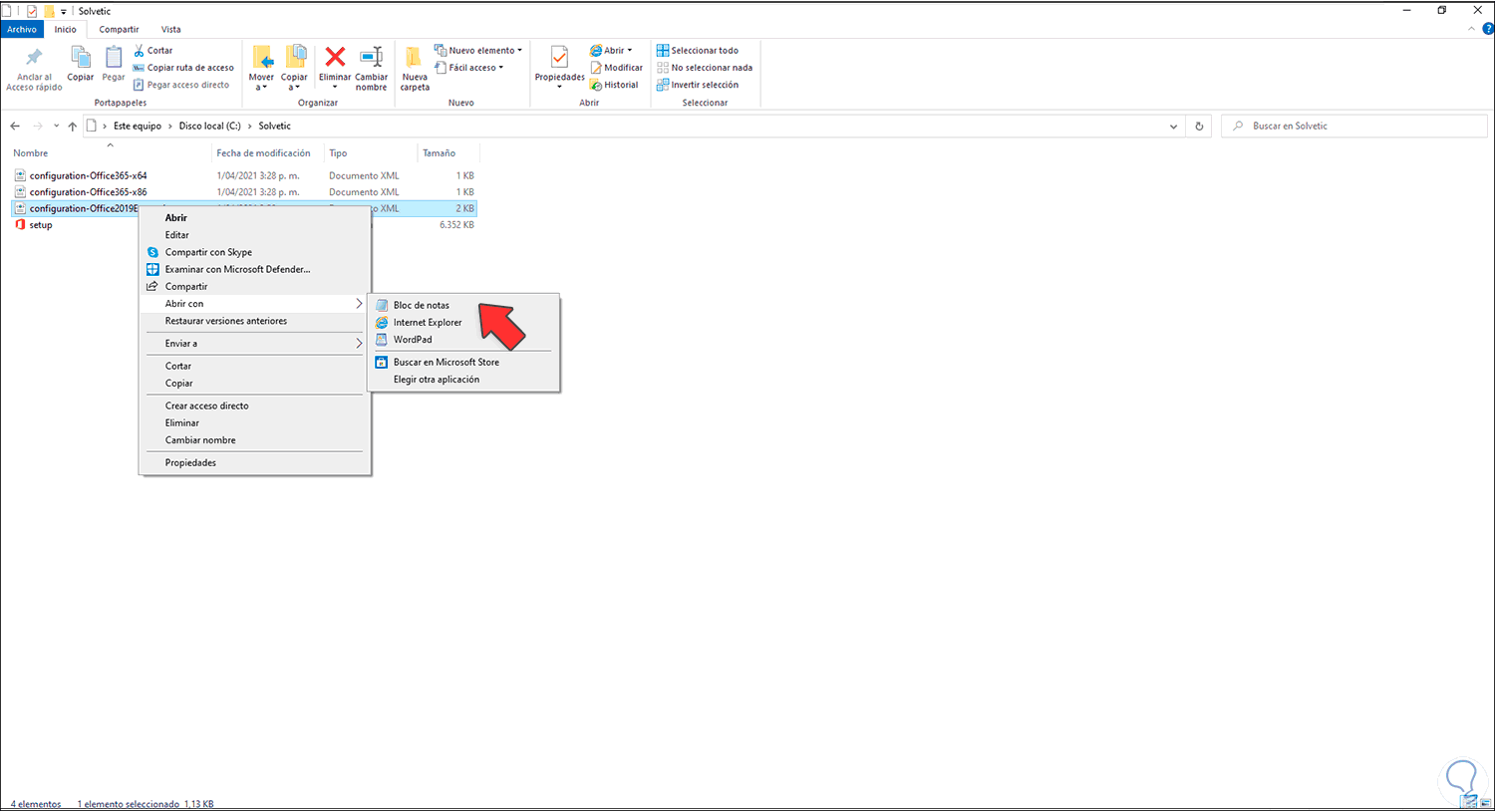Expand the Abrir con submenu
Screen dimensions: 1495x812
click(x=255, y=304)
